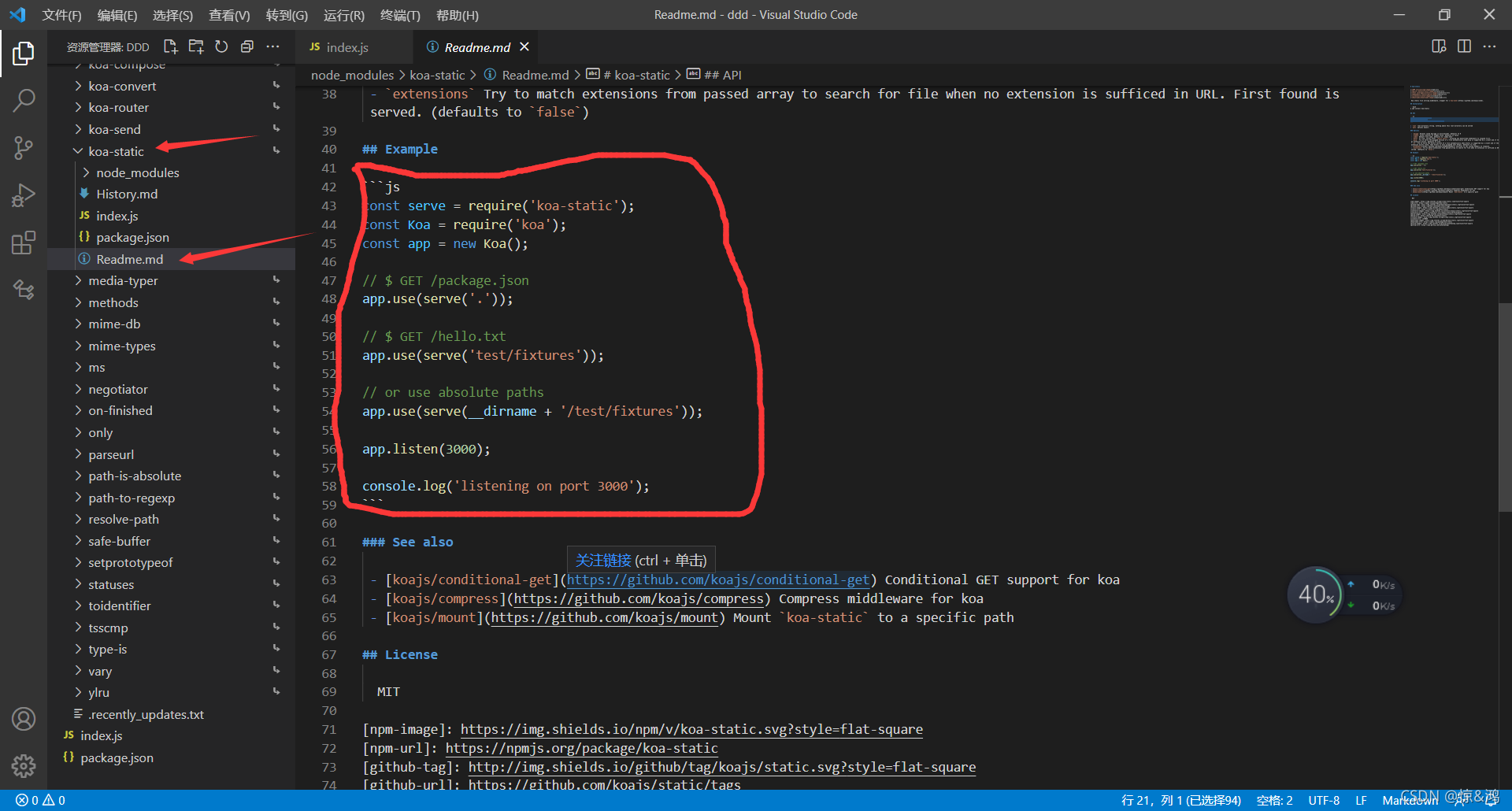The height and width of the screenshot is (811, 1512).
Task: Collapse the koa-static folder
Action: (172, 151)
